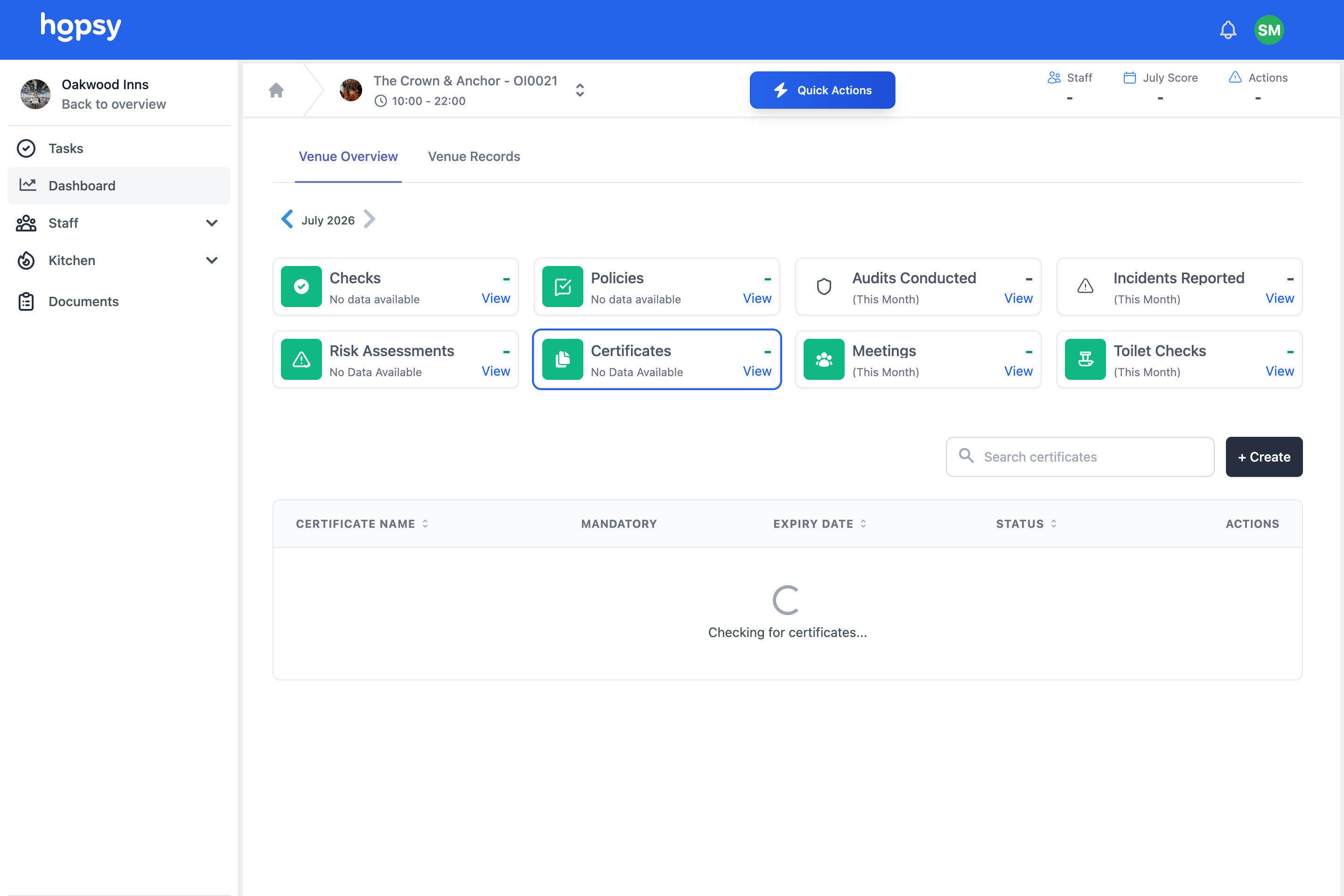Open the venue switcher up-down arrows
The width and height of the screenshot is (1344, 896).
(x=580, y=90)
